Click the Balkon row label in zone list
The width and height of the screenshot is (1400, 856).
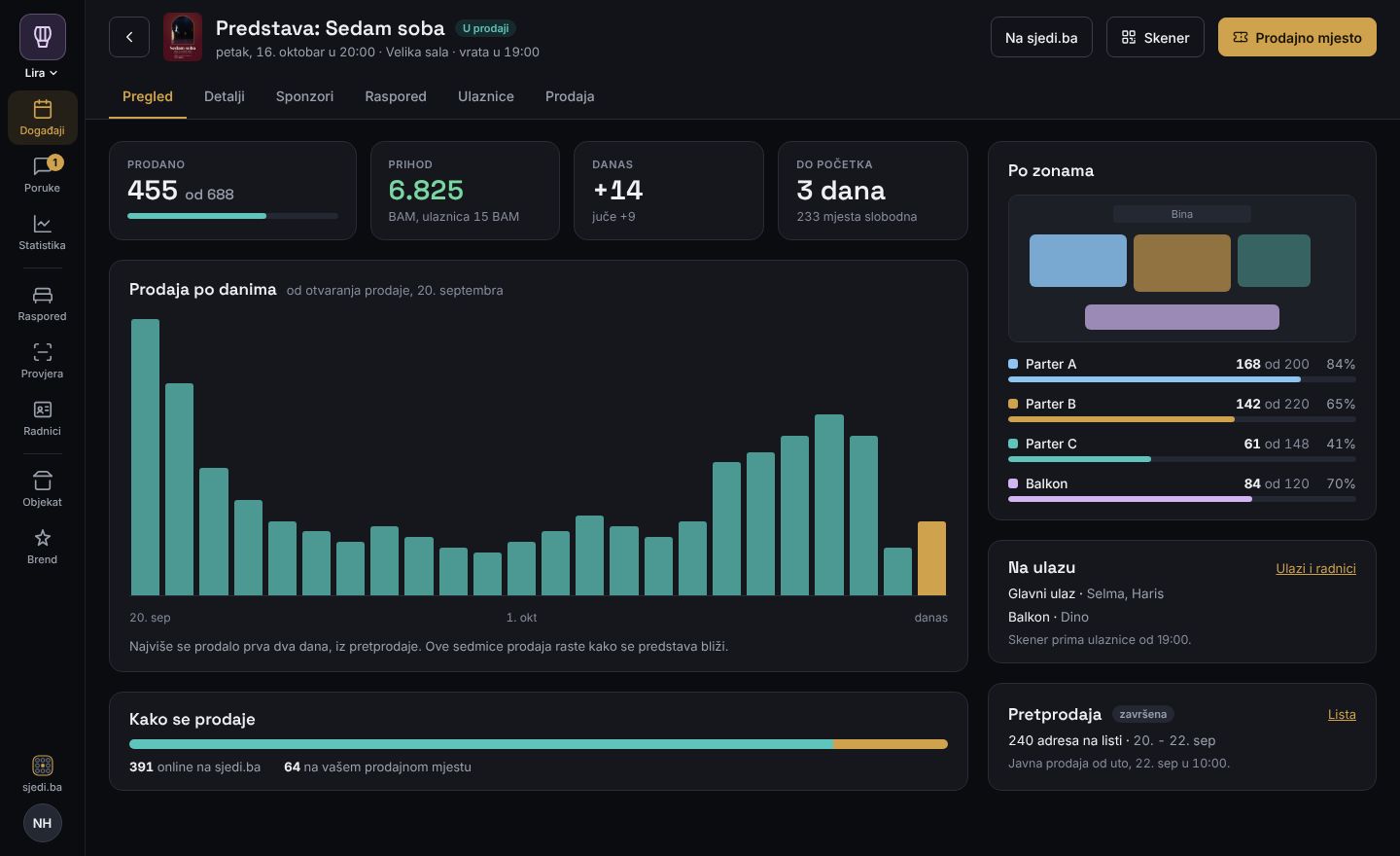tap(1046, 483)
